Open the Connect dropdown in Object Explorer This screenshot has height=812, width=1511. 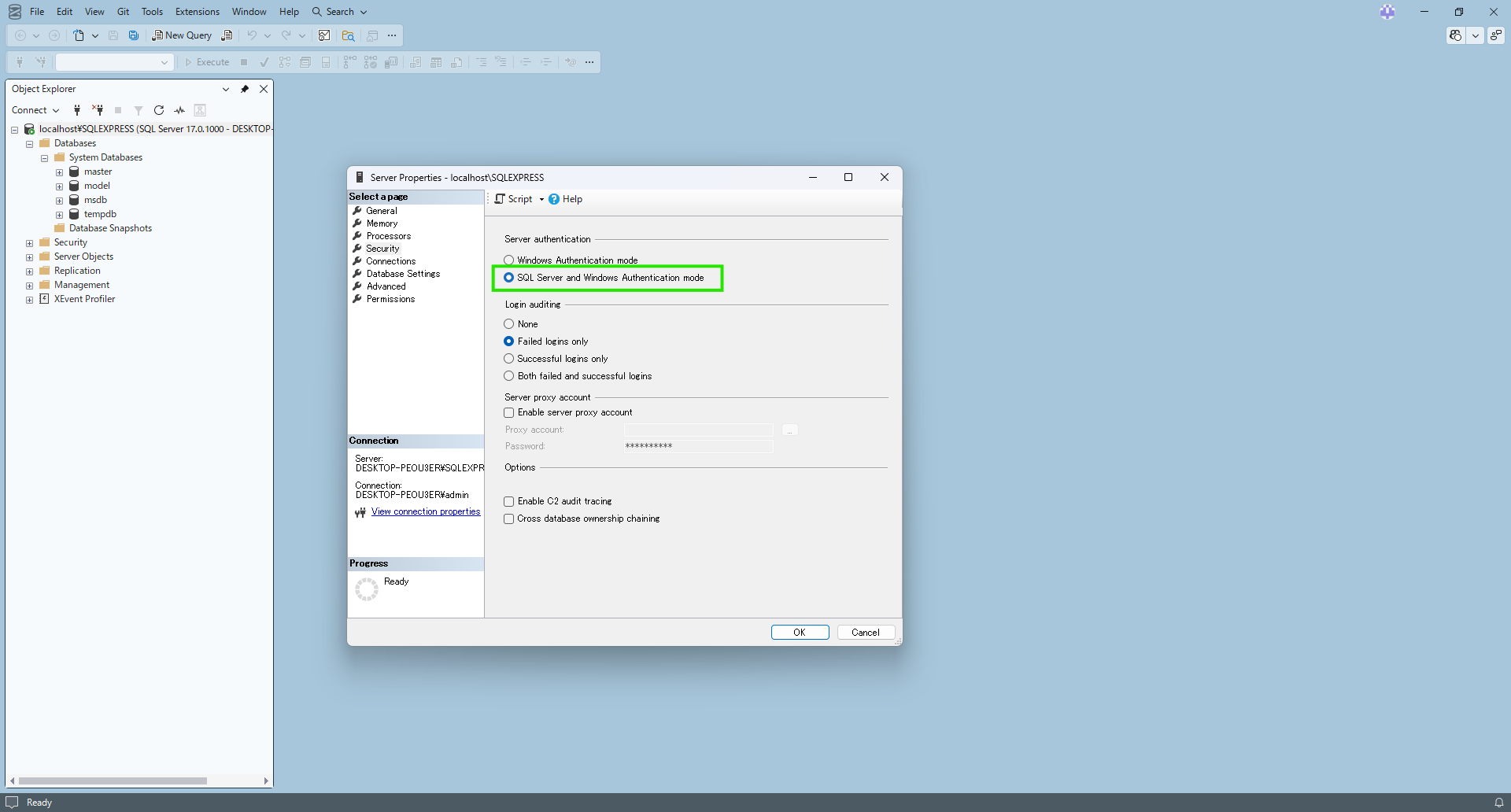tap(35, 110)
